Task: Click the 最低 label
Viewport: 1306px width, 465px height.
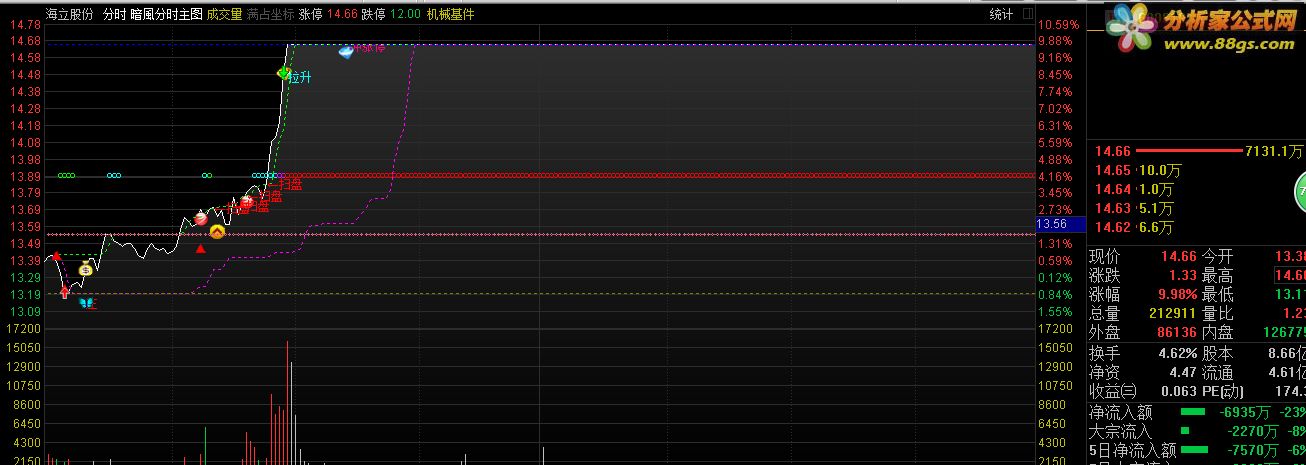Action: [1217, 295]
